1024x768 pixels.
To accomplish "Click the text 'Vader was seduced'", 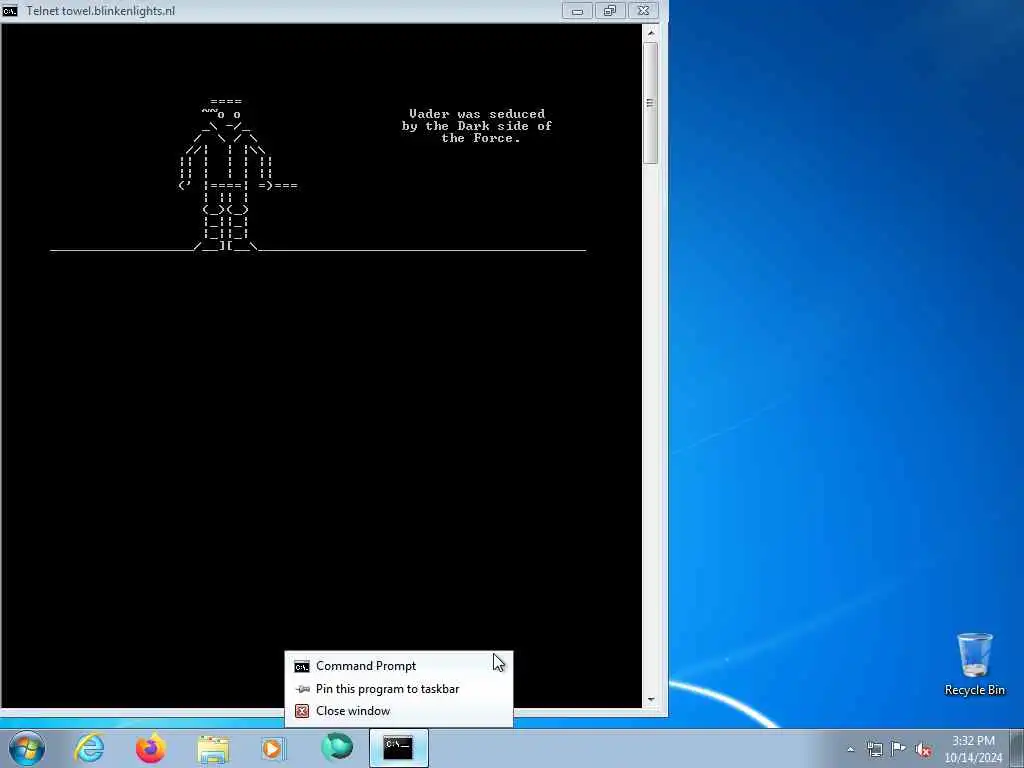I will point(477,114).
